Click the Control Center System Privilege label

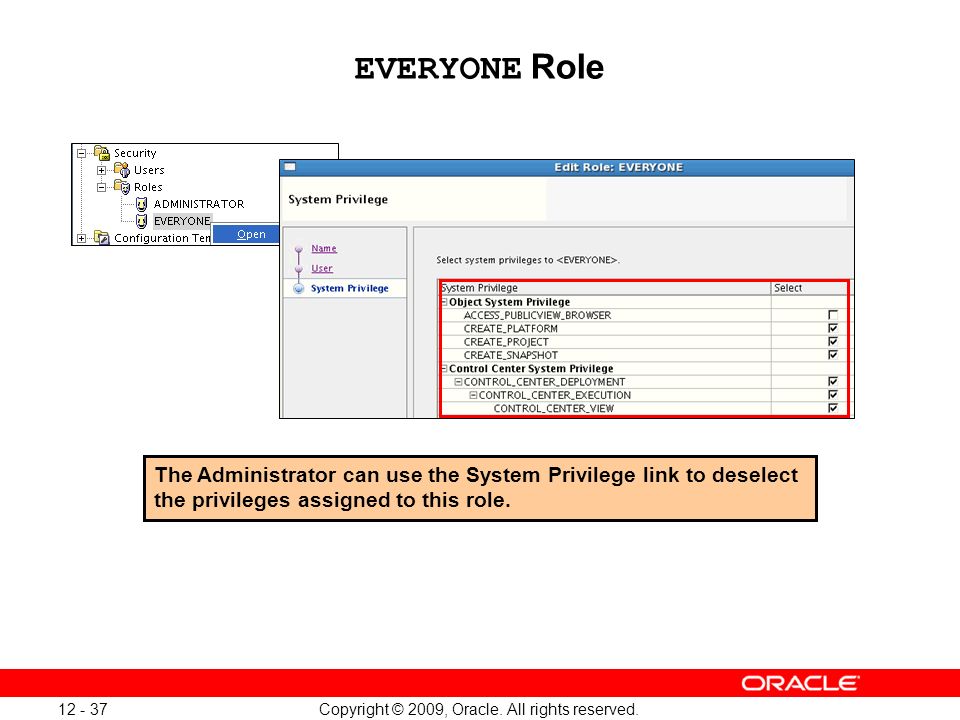531,369
